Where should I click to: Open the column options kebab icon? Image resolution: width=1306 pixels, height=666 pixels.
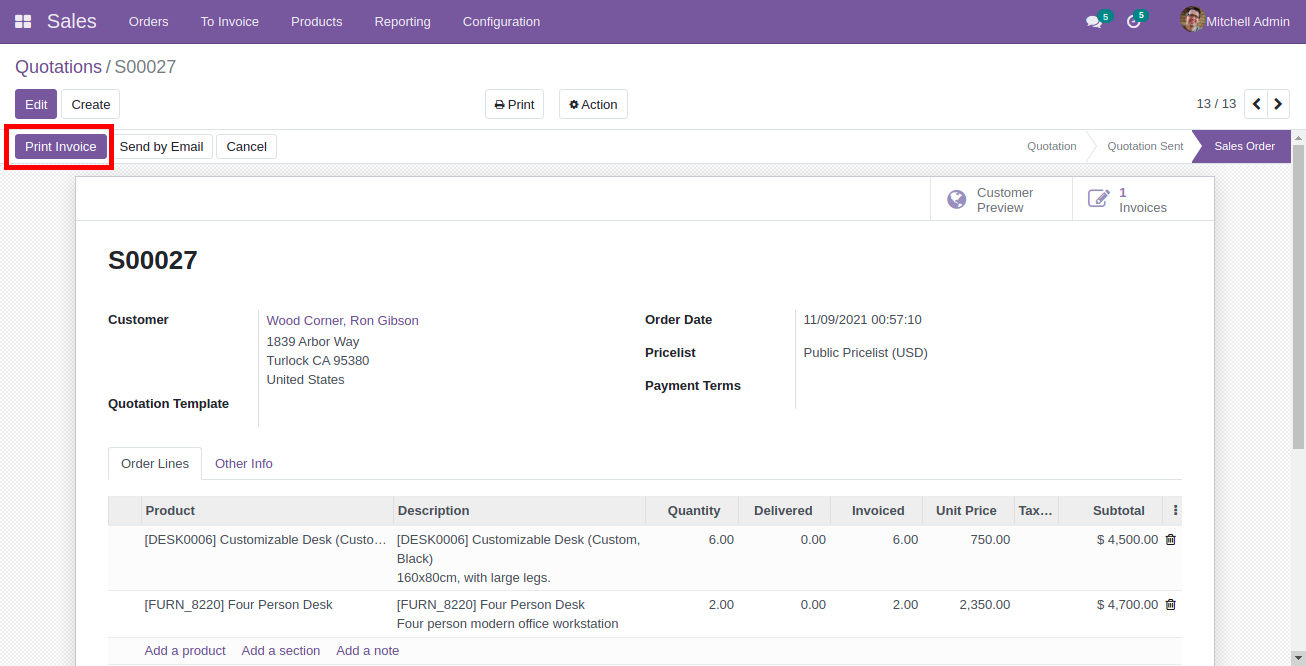click(1175, 510)
